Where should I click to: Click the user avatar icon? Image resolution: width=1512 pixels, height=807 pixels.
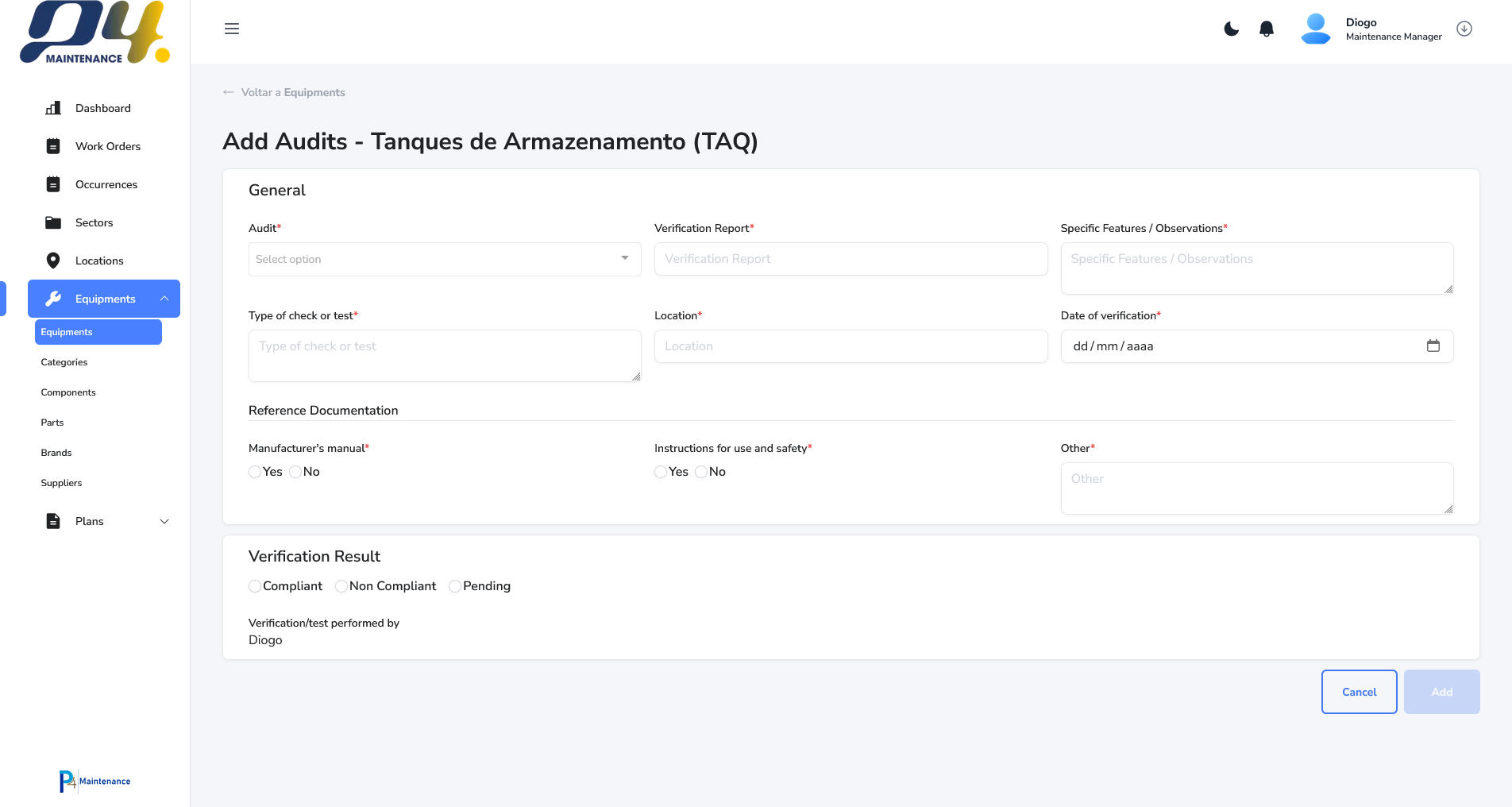tap(1316, 29)
